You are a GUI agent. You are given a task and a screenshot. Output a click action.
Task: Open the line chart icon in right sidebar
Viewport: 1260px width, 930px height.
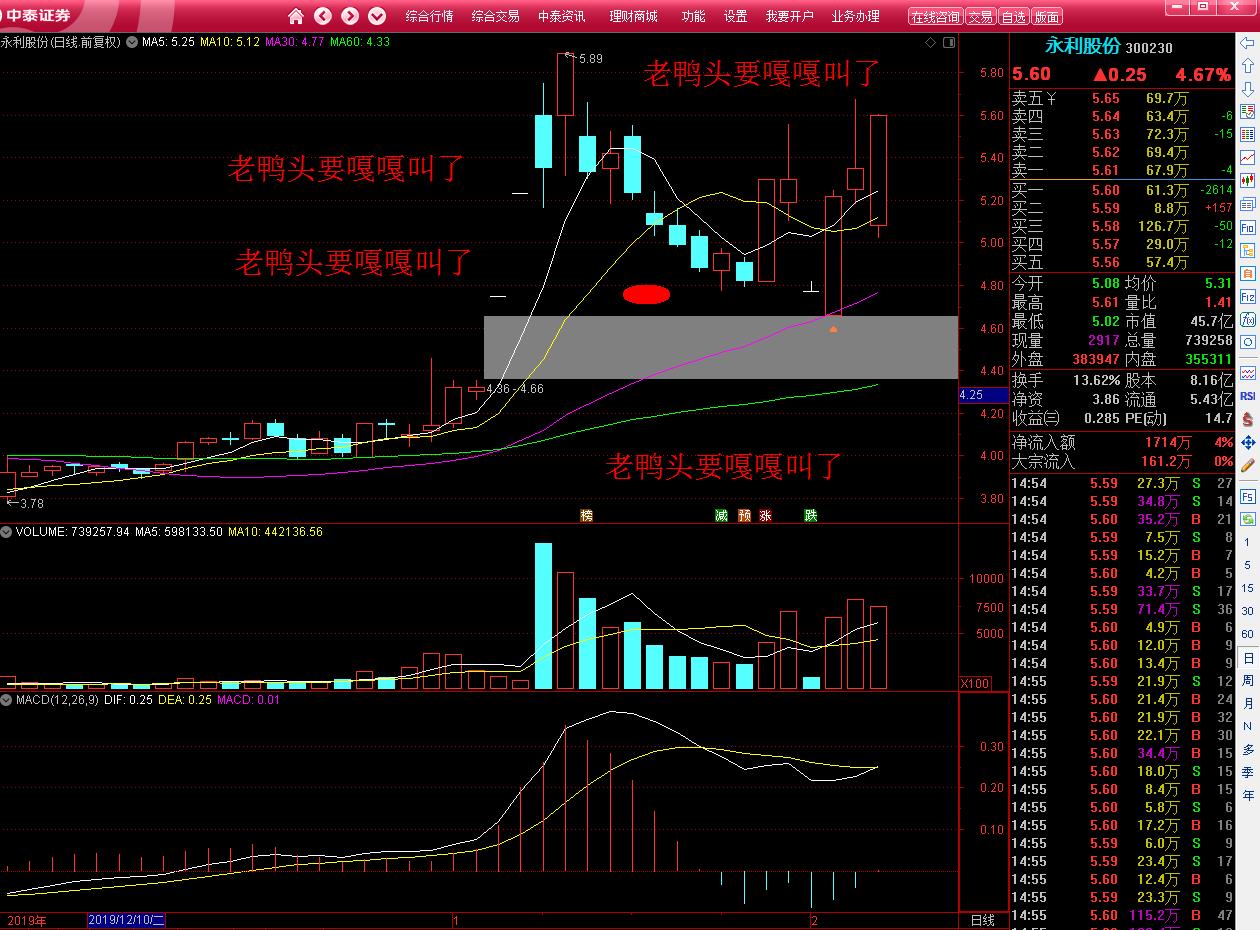[x=1248, y=158]
